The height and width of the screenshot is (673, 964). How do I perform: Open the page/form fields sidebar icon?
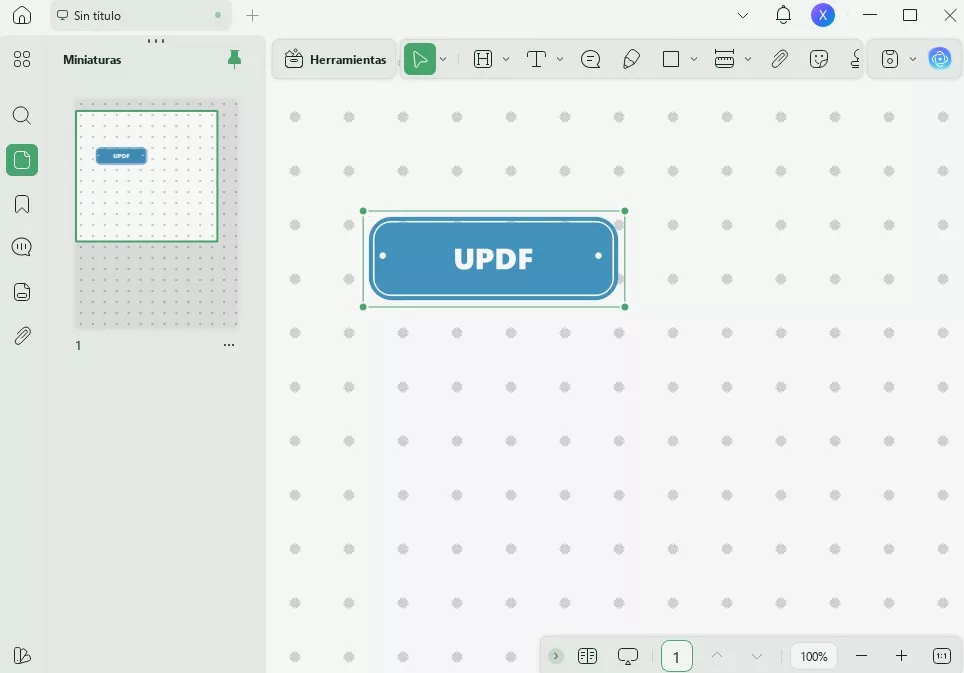[22, 292]
